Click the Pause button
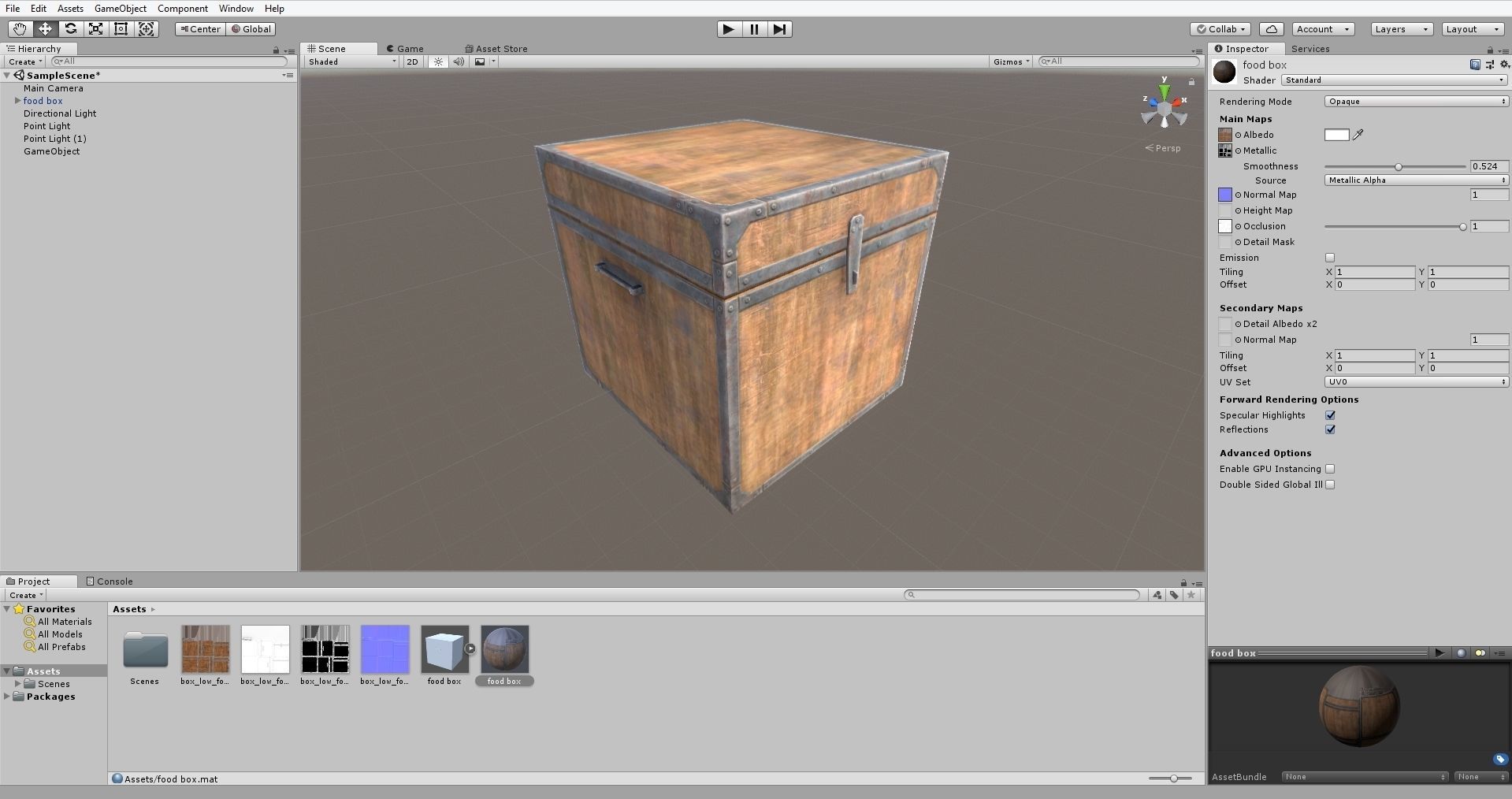The image size is (1512, 799). point(754,29)
